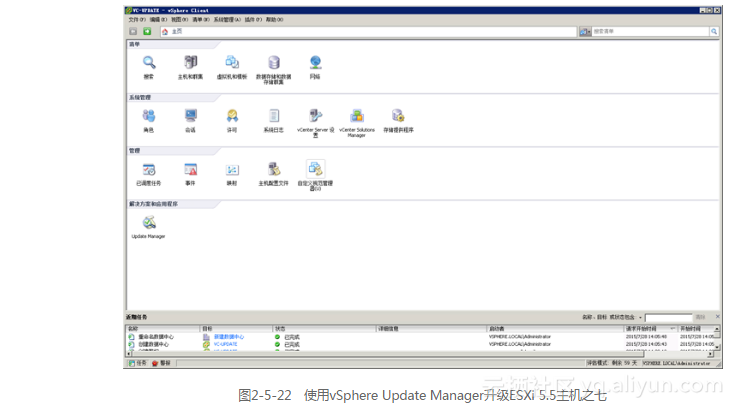Open the 数据存储和数据存储群集 datastore icon
This screenshot has width=734, height=409.
tap(274, 63)
